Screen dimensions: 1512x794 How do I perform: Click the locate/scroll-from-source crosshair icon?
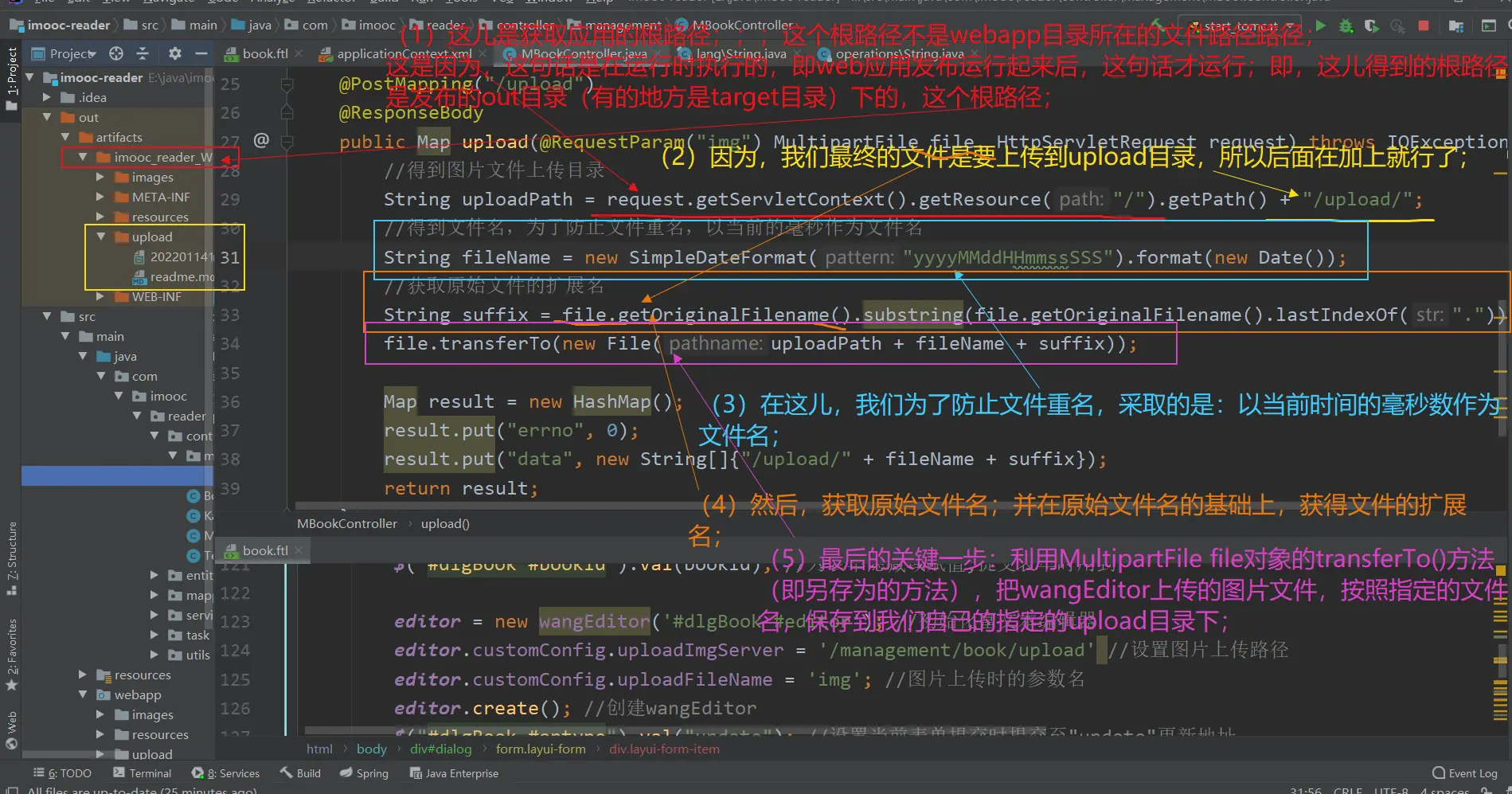116,53
